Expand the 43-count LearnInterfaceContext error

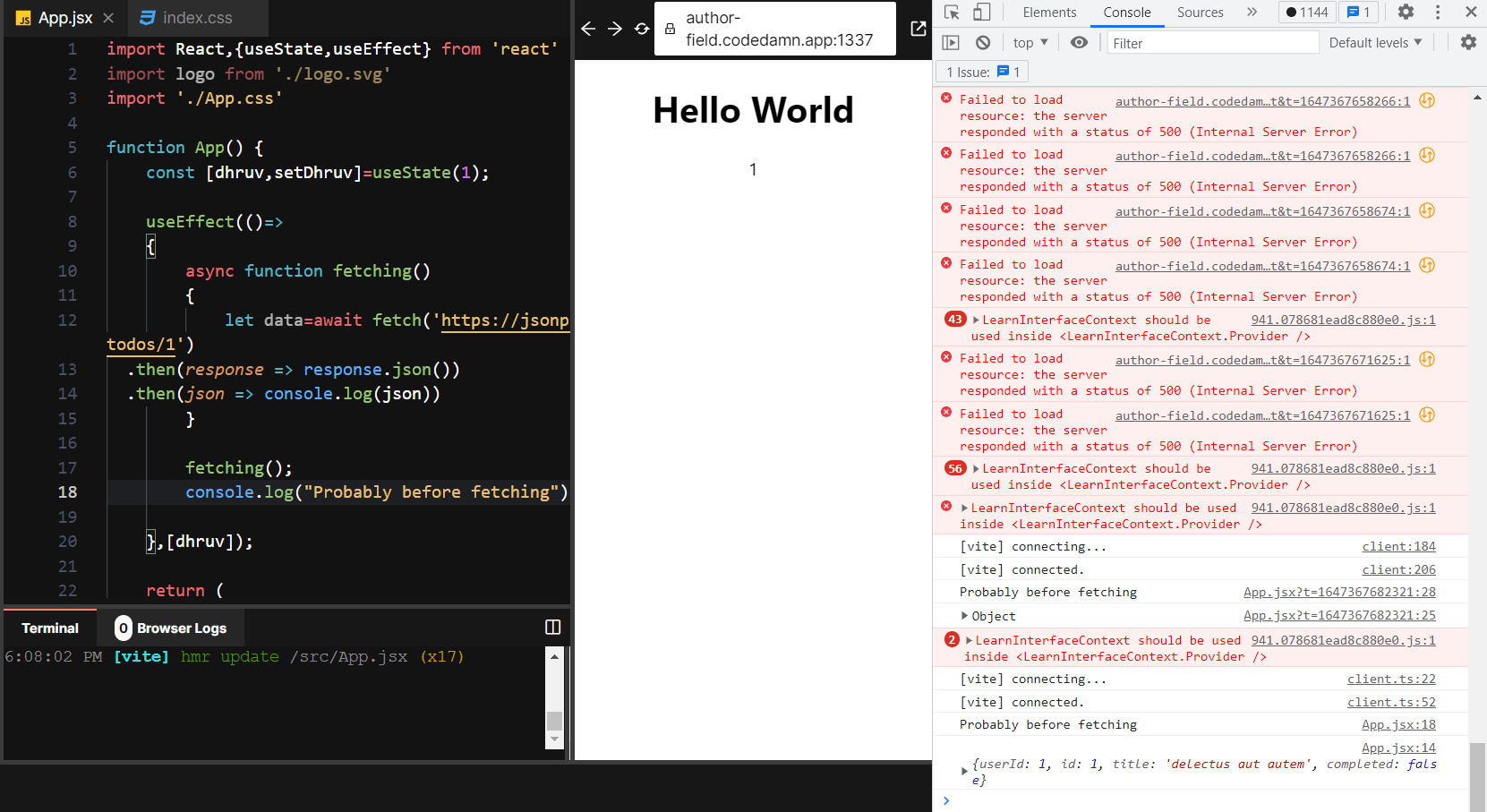(976, 320)
